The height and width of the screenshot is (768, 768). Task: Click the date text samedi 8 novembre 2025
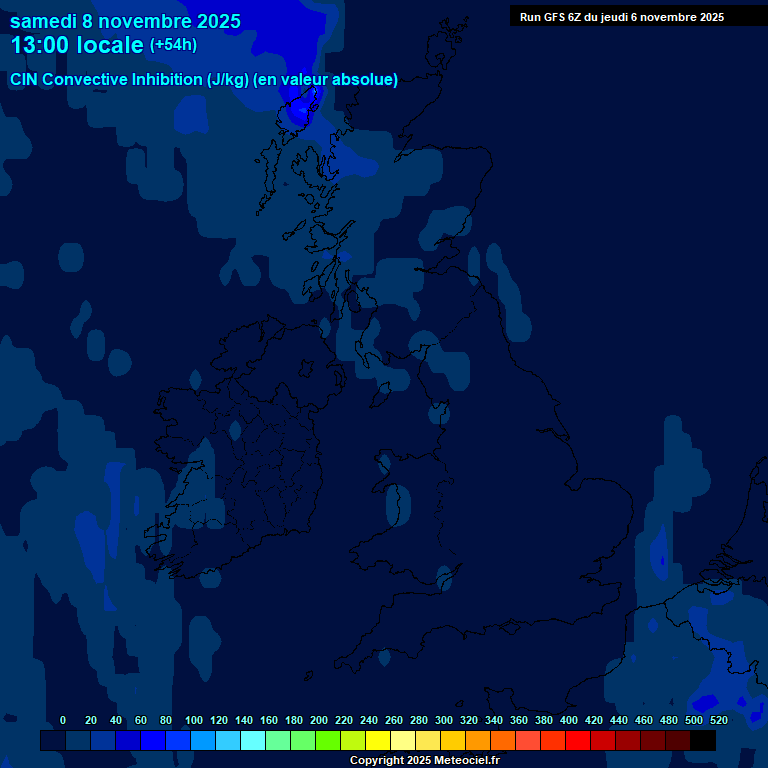125,20
